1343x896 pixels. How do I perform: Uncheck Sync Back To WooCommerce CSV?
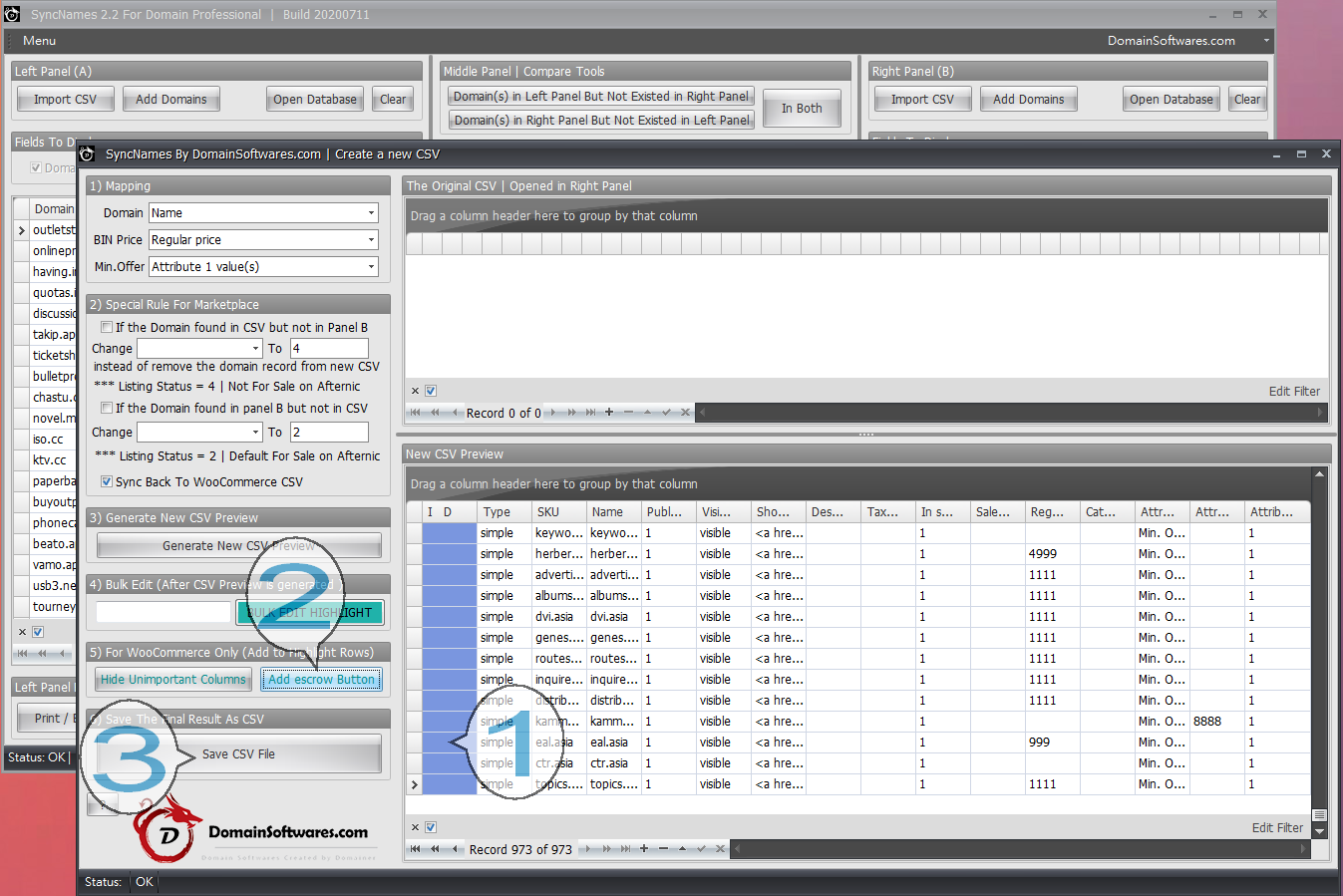point(107,481)
